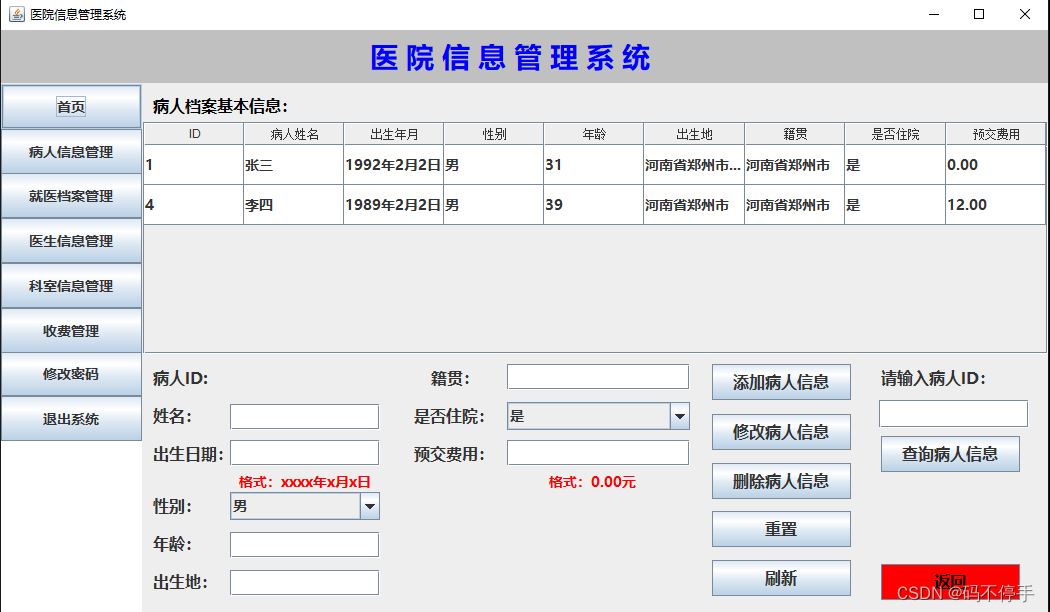Click the 是否住院 column header
This screenshot has height=612, width=1050.
[895, 134]
